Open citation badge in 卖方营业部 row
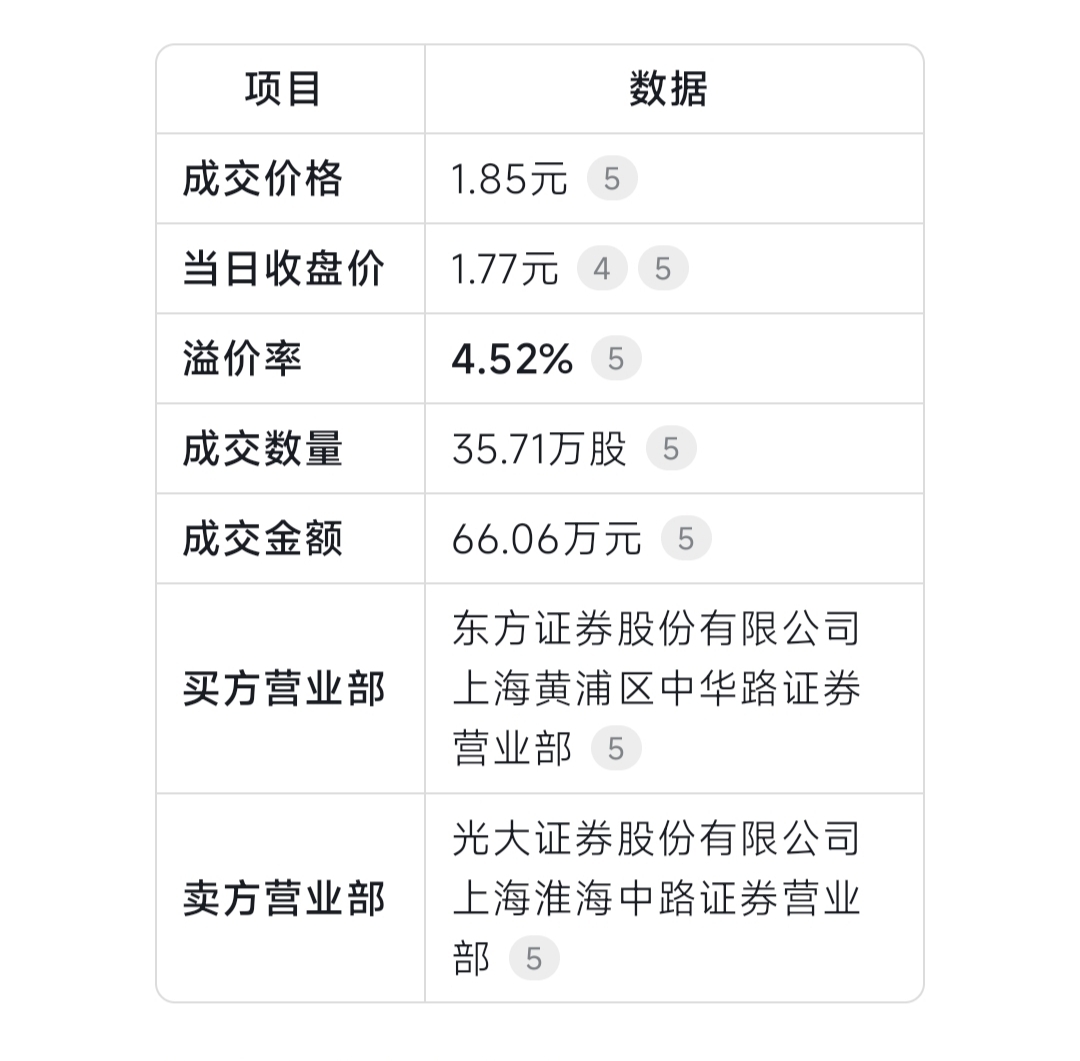1080x1061 pixels. point(534,959)
